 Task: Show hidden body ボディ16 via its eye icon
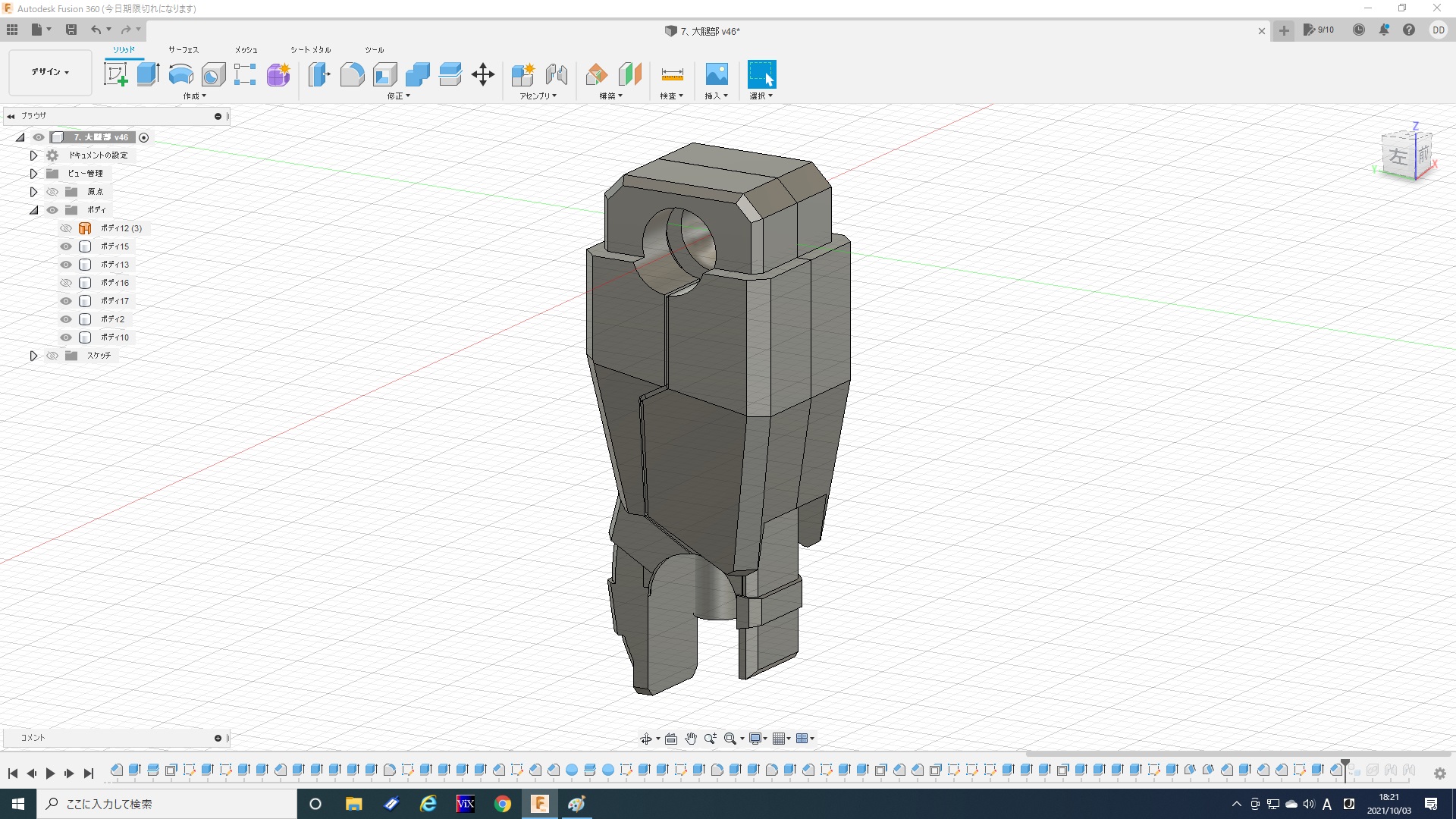coord(66,283)
